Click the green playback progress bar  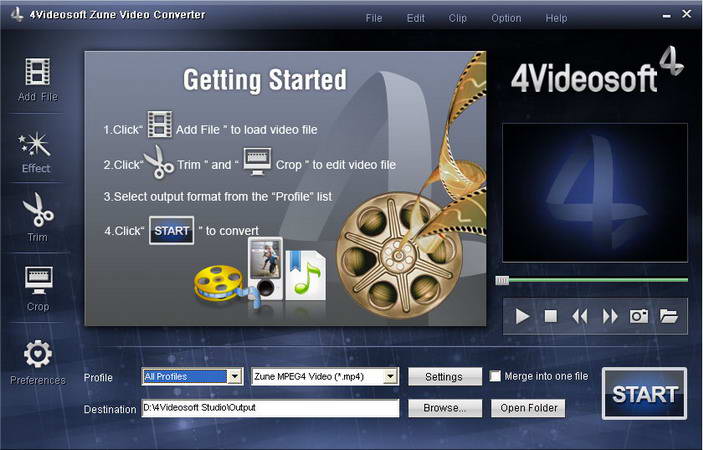click(x=598, y=280)
